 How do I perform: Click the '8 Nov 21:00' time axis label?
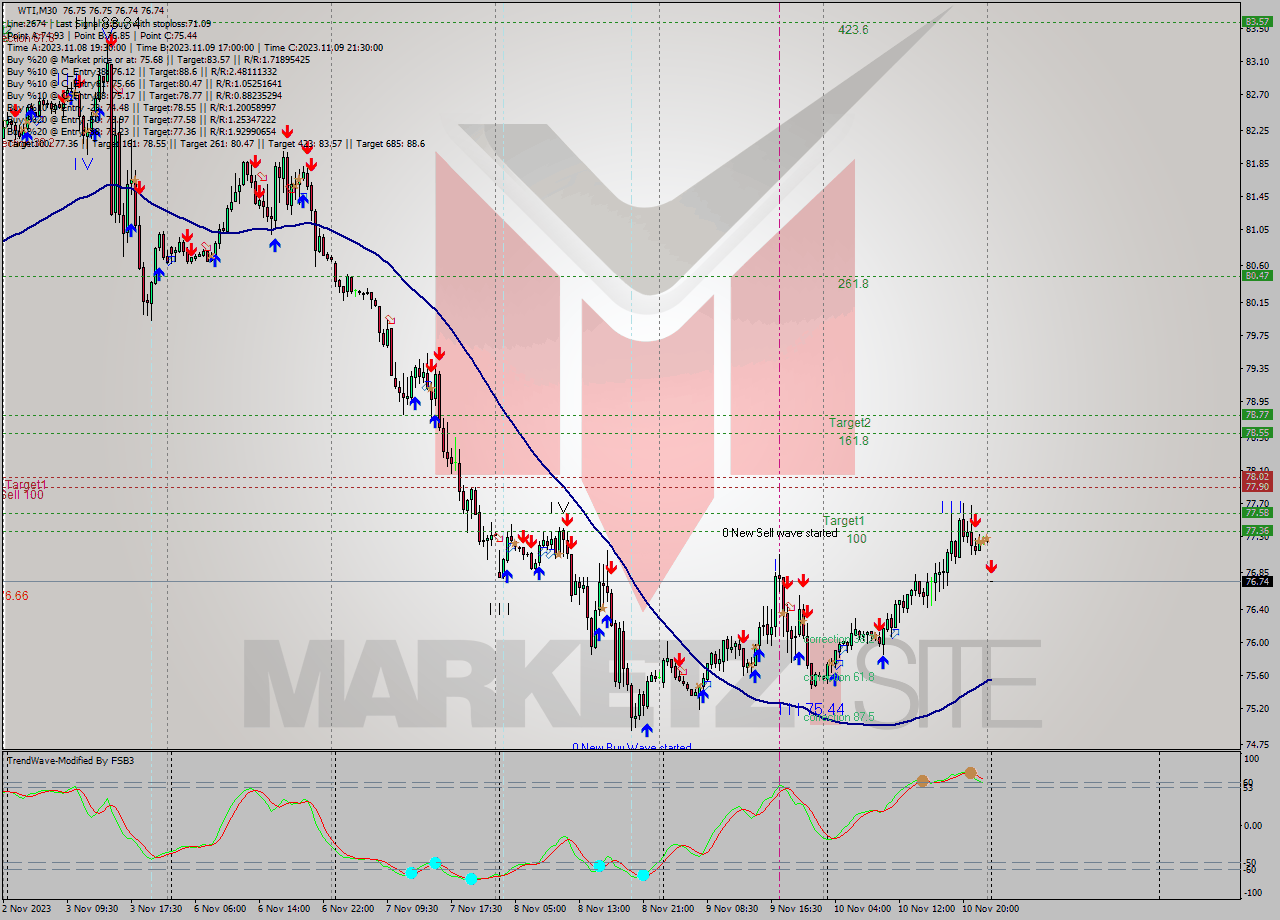(668, 909)
